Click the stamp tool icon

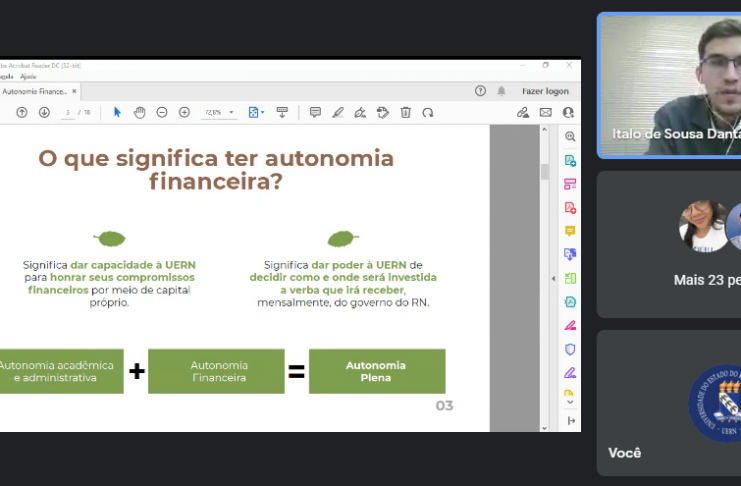(x=383, y=113)
